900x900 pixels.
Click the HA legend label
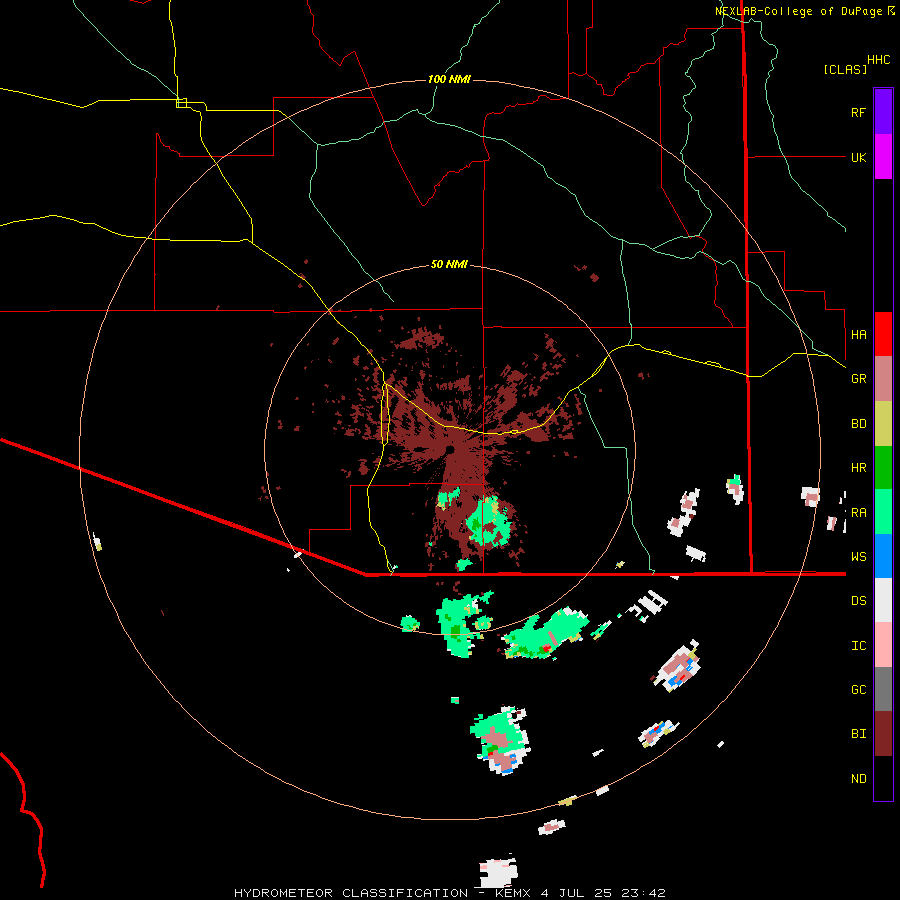click(858, 334)
